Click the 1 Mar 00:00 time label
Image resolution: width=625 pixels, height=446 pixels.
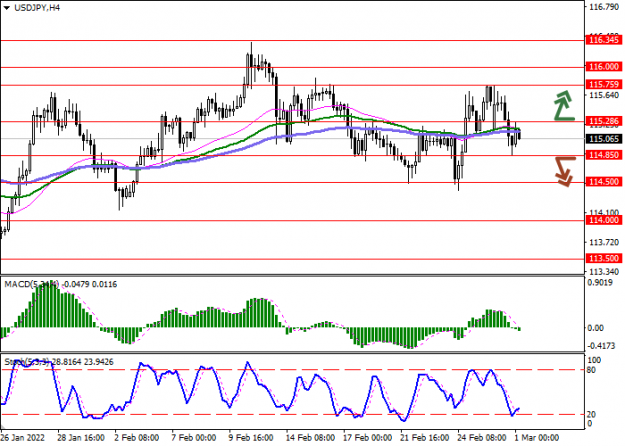[537, 438]
